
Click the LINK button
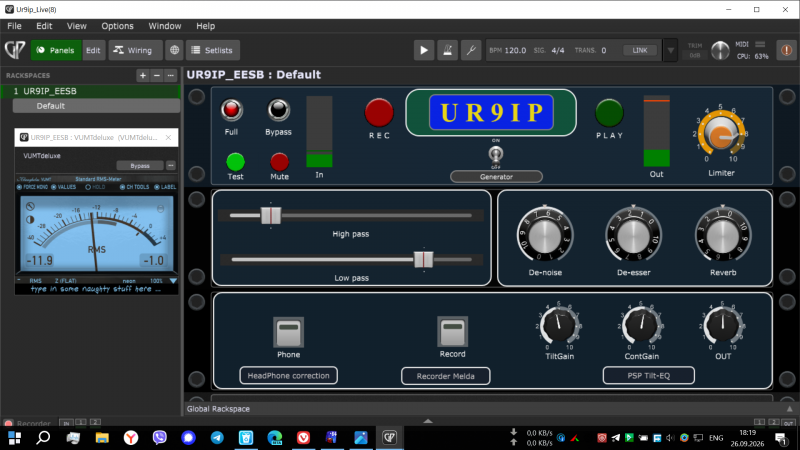click(x=640, y=50)
